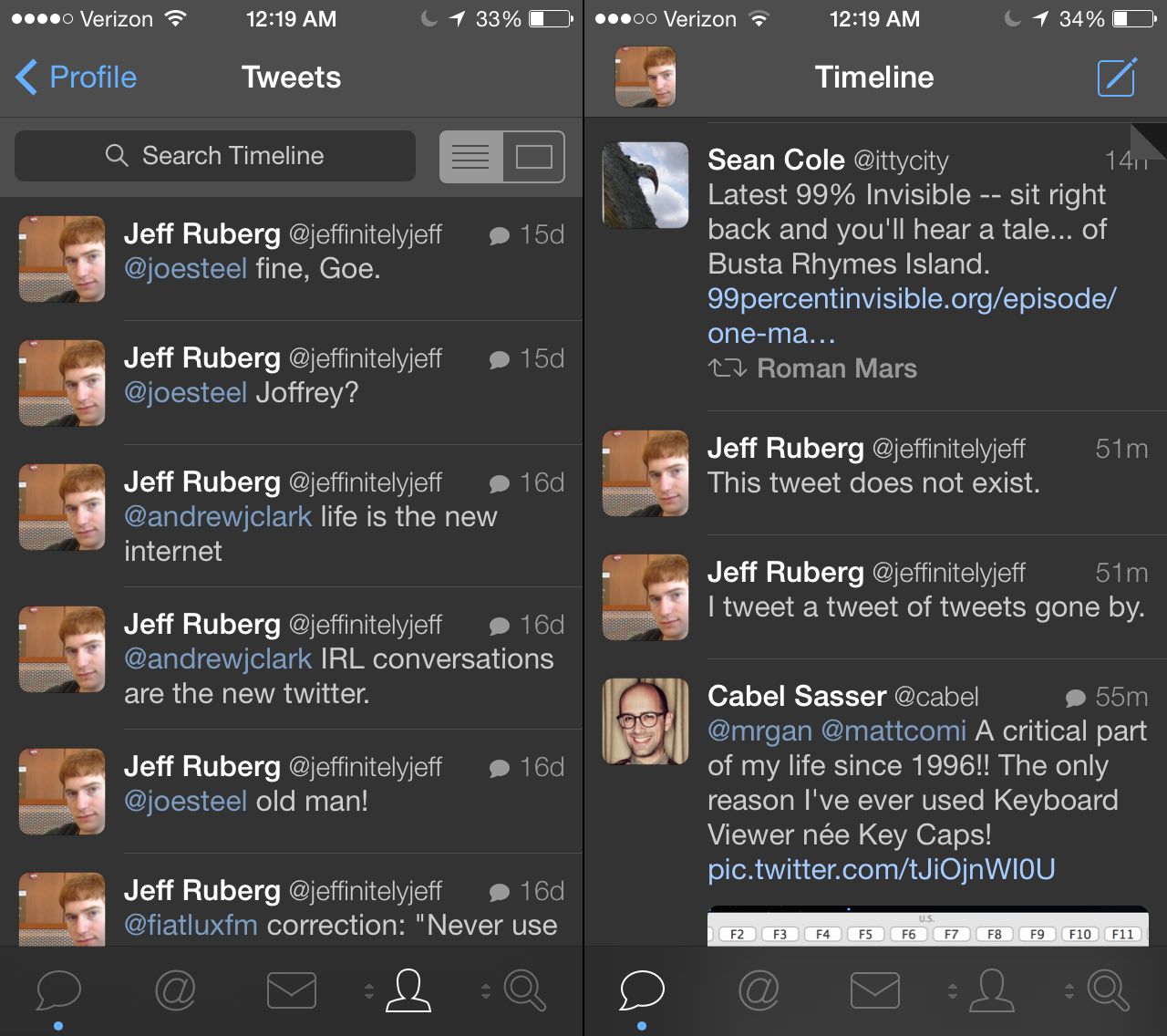Viewport: 1167px width, 1036px height.
Task: Tap the compose tweet icon
Action: click(1116, 77)
